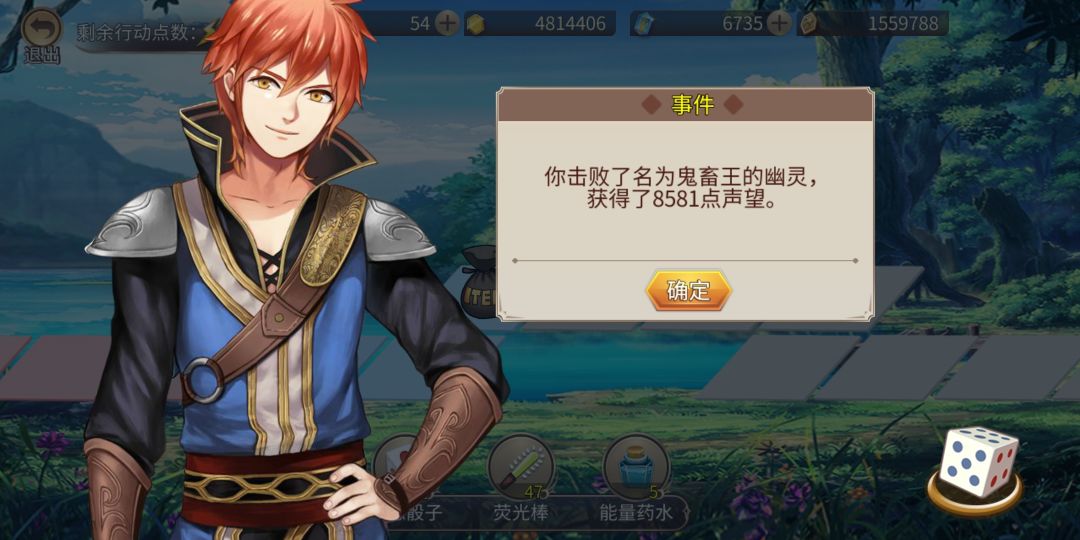Screen dimensions: 1080x540
Task: Click the 退出 back arrow icon
Action: [41, 29]
